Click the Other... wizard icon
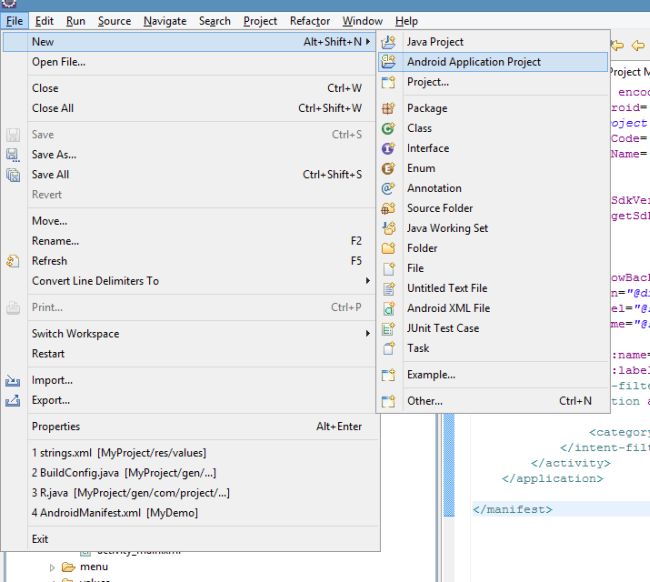This screenshot has width=650, height=582. 388,401
